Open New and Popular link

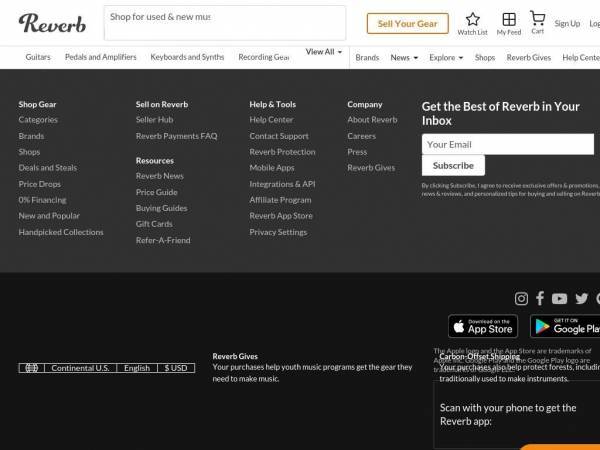(49, 216)
